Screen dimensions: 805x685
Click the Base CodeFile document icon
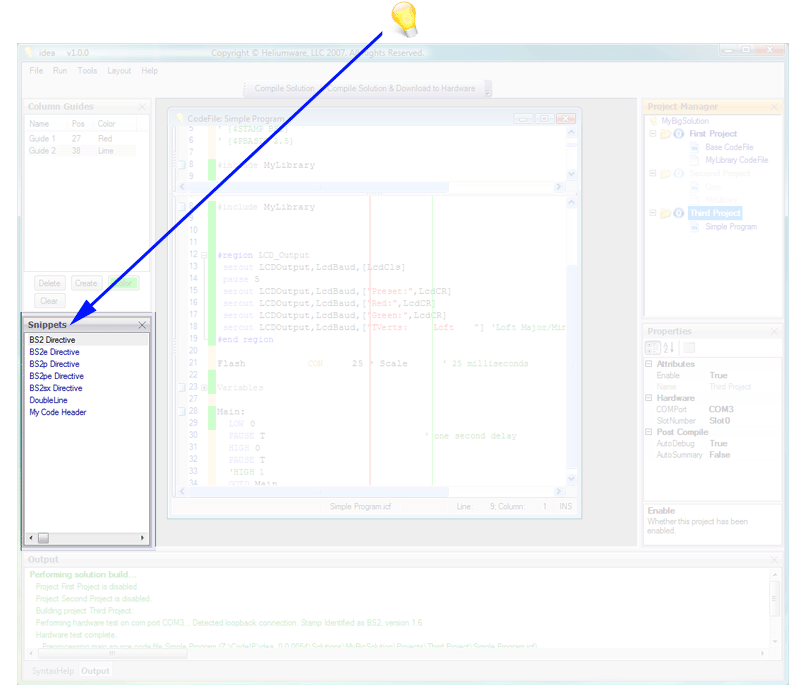[695, 147]
